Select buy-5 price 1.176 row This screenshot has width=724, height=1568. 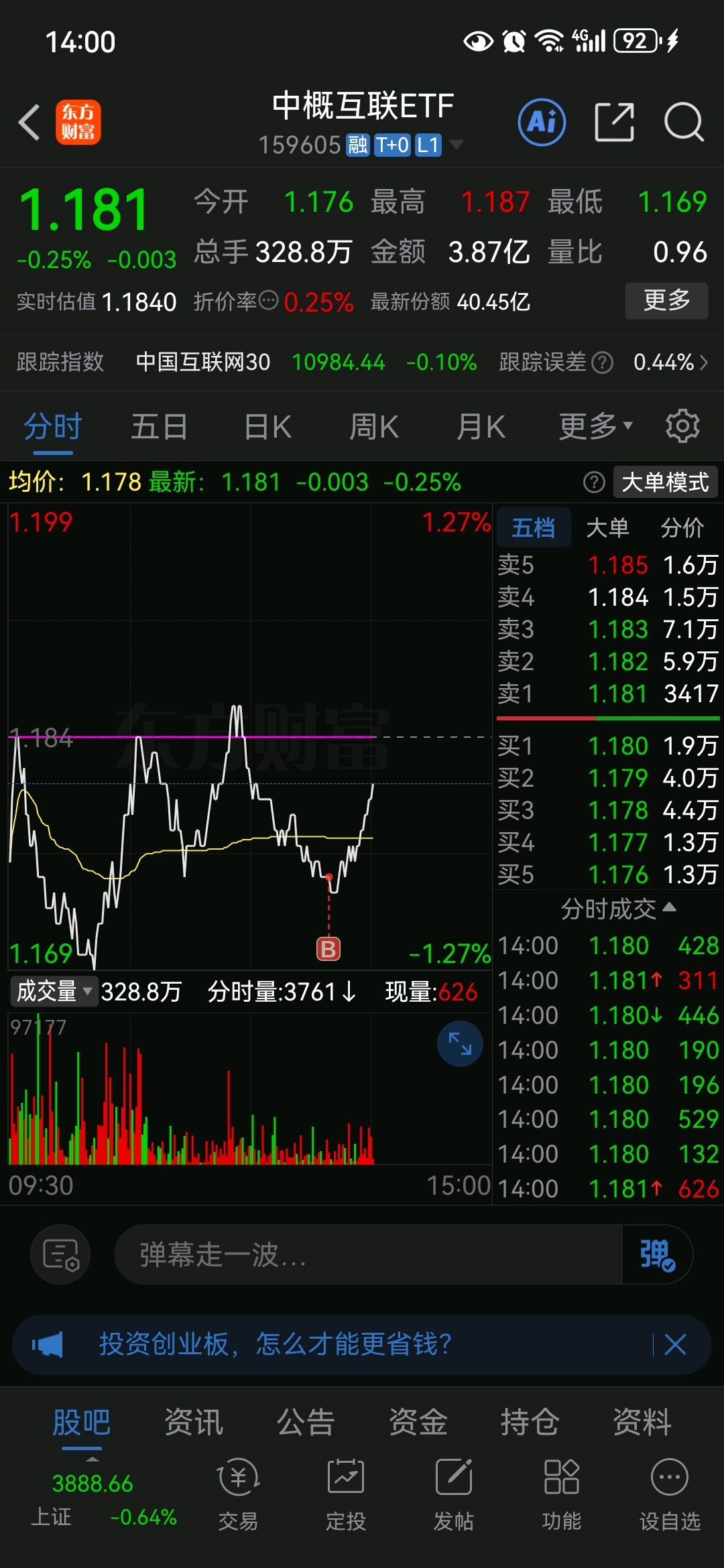(x=608, y=874)
